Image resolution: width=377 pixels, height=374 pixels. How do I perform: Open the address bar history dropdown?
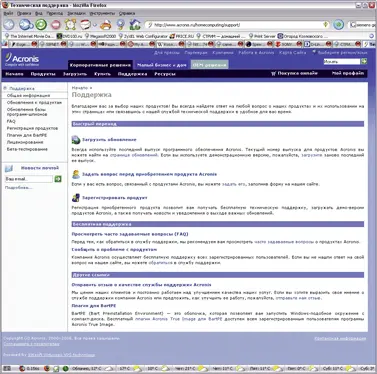click(326, 25)
